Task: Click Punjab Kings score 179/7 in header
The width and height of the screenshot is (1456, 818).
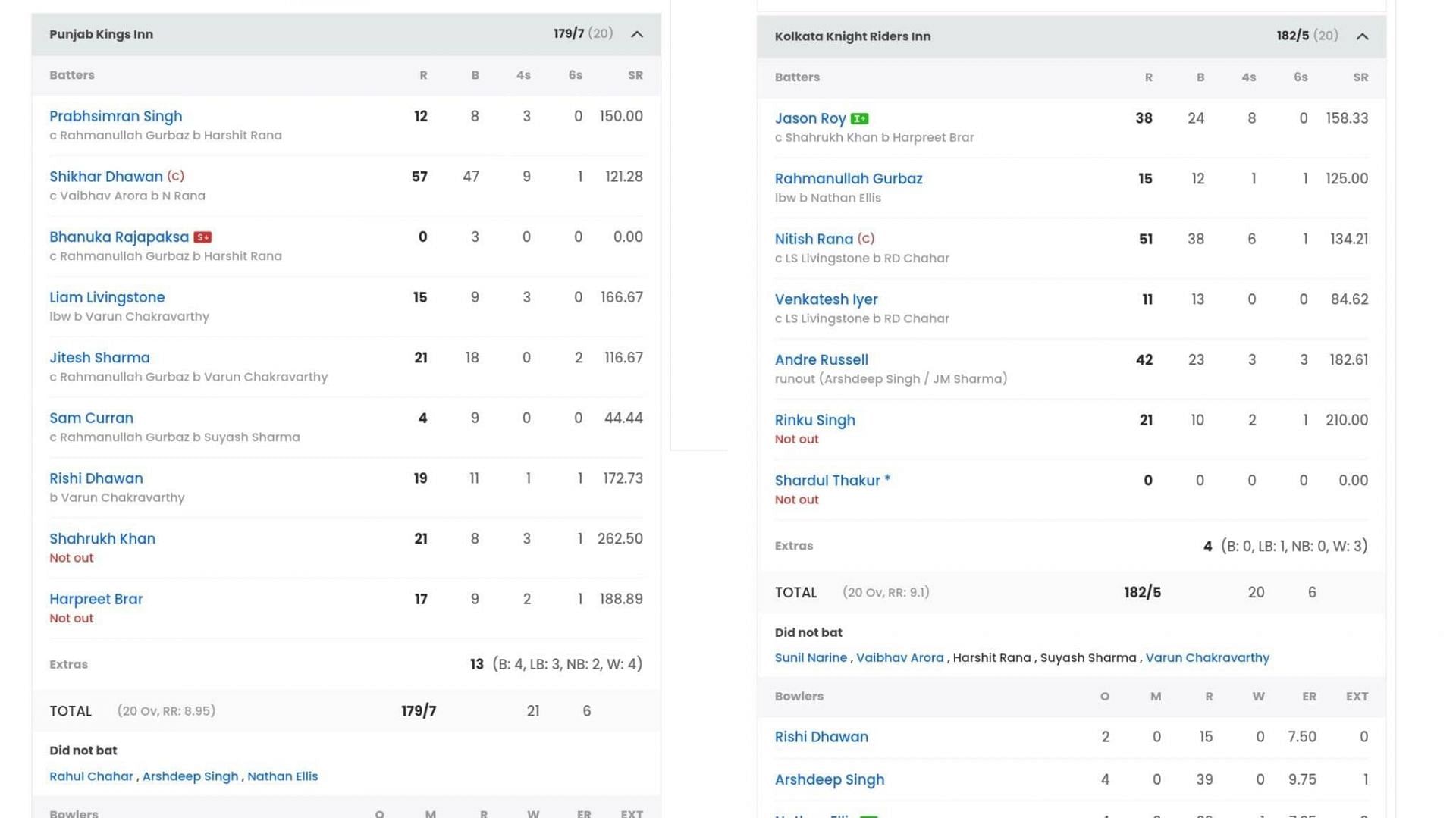Action: coord(569,34)
